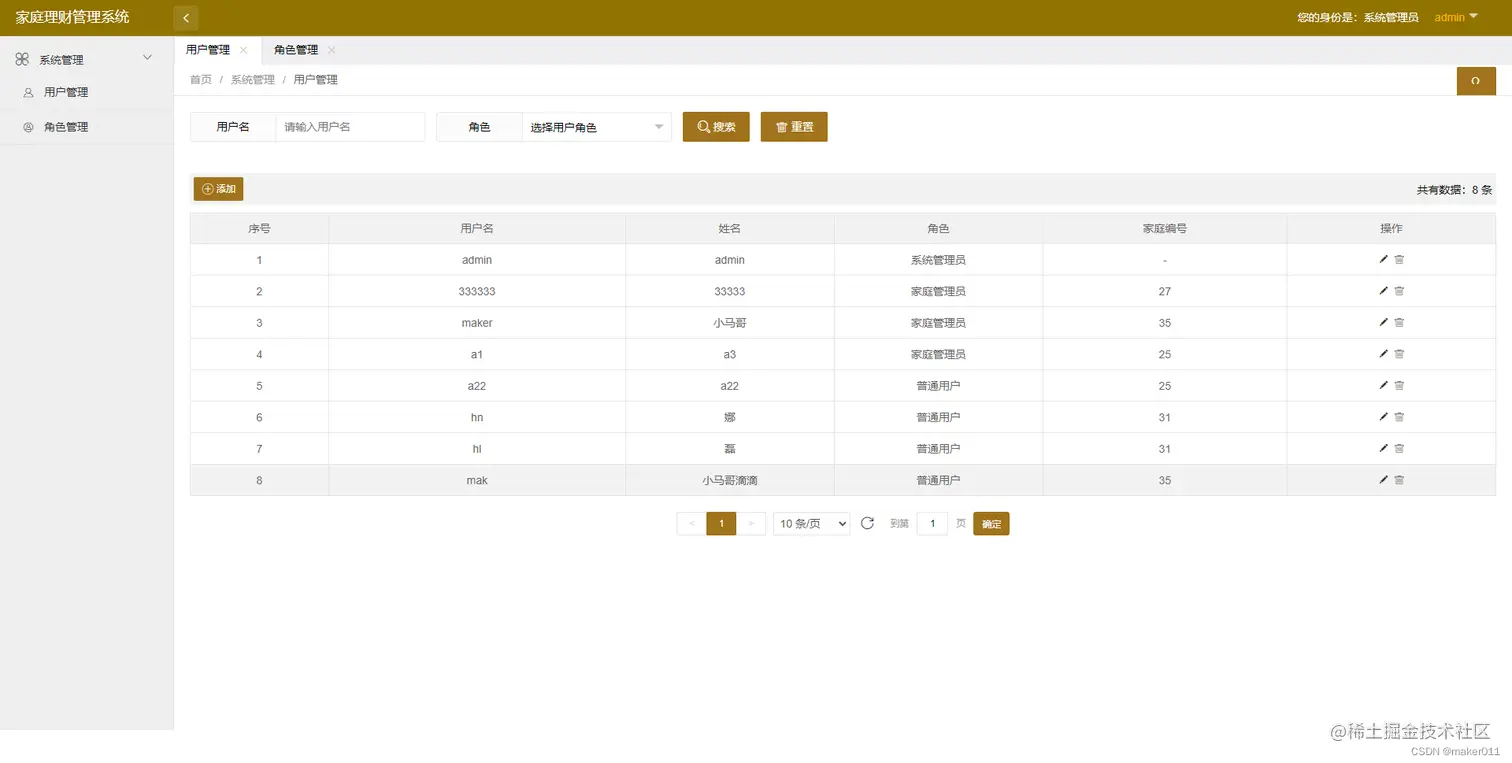Edit the admin user row
The height and width of the screenshot is (763, 1512).
click(x=1383, y=259)
